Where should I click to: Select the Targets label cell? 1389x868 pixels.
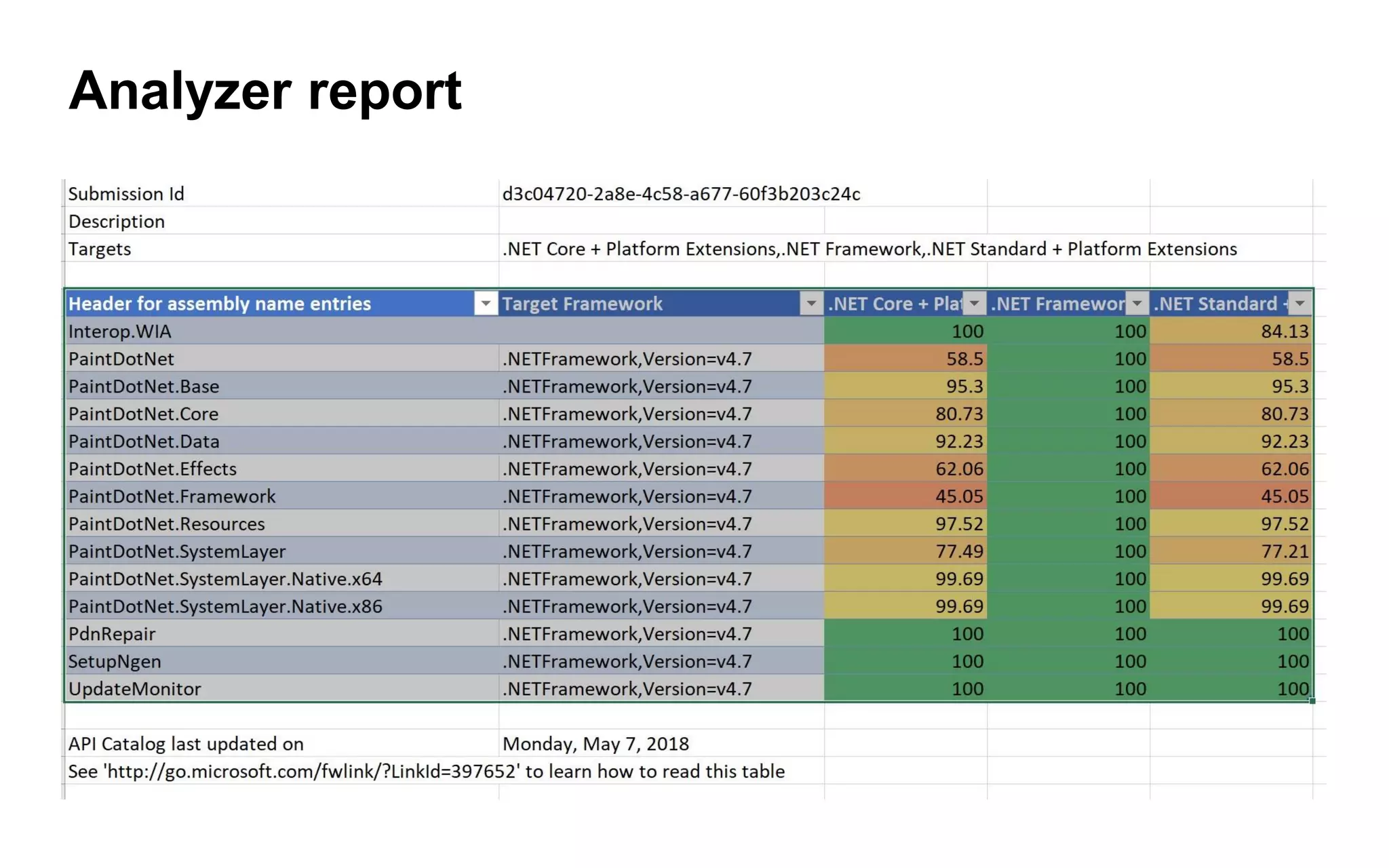pyautogui.click(x=282, y=249)
